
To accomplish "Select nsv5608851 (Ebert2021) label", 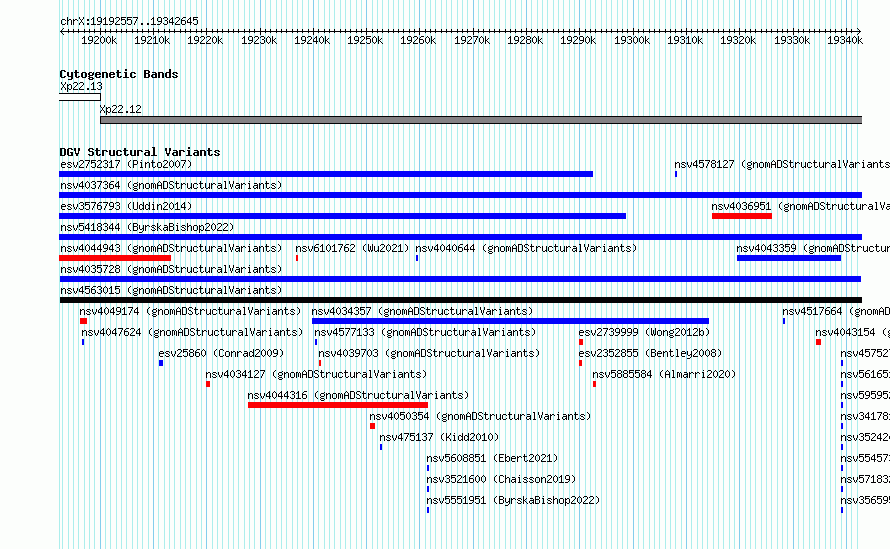I will pos(492,458).
